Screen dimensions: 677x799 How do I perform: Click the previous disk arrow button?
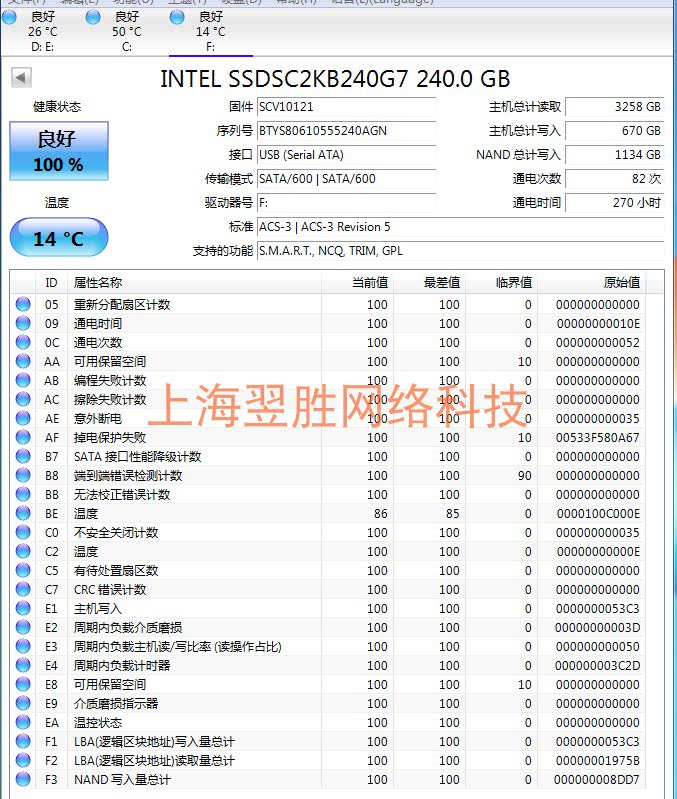[21, 78]
